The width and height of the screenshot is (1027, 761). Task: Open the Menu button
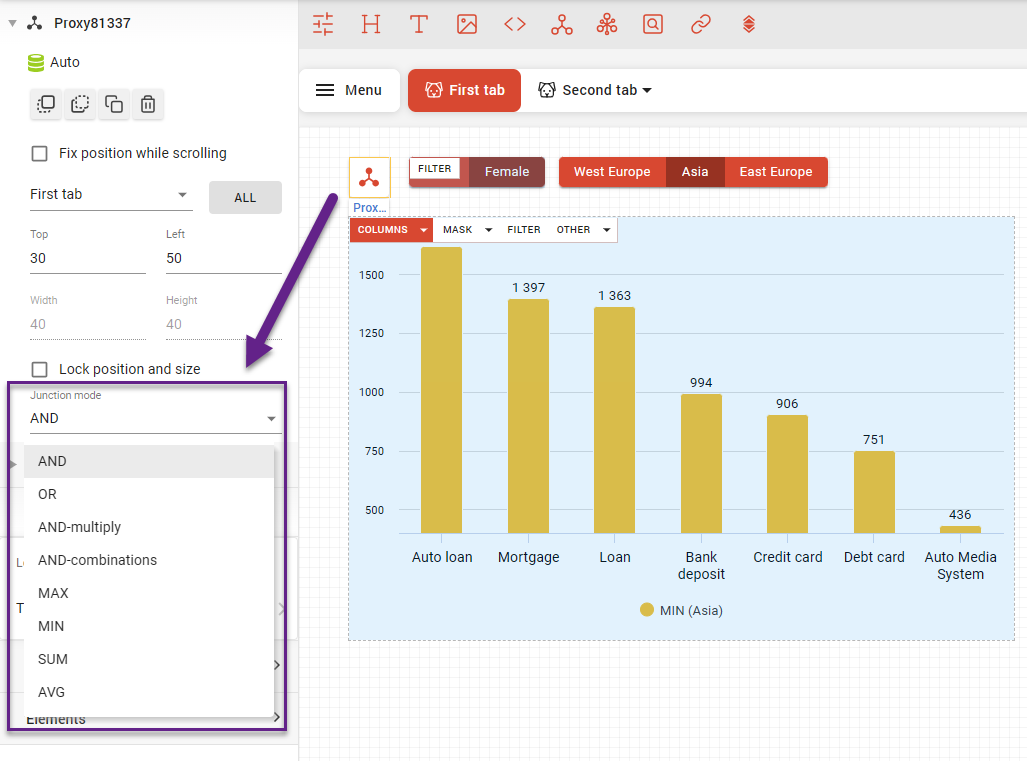click(x=349, y=90)
